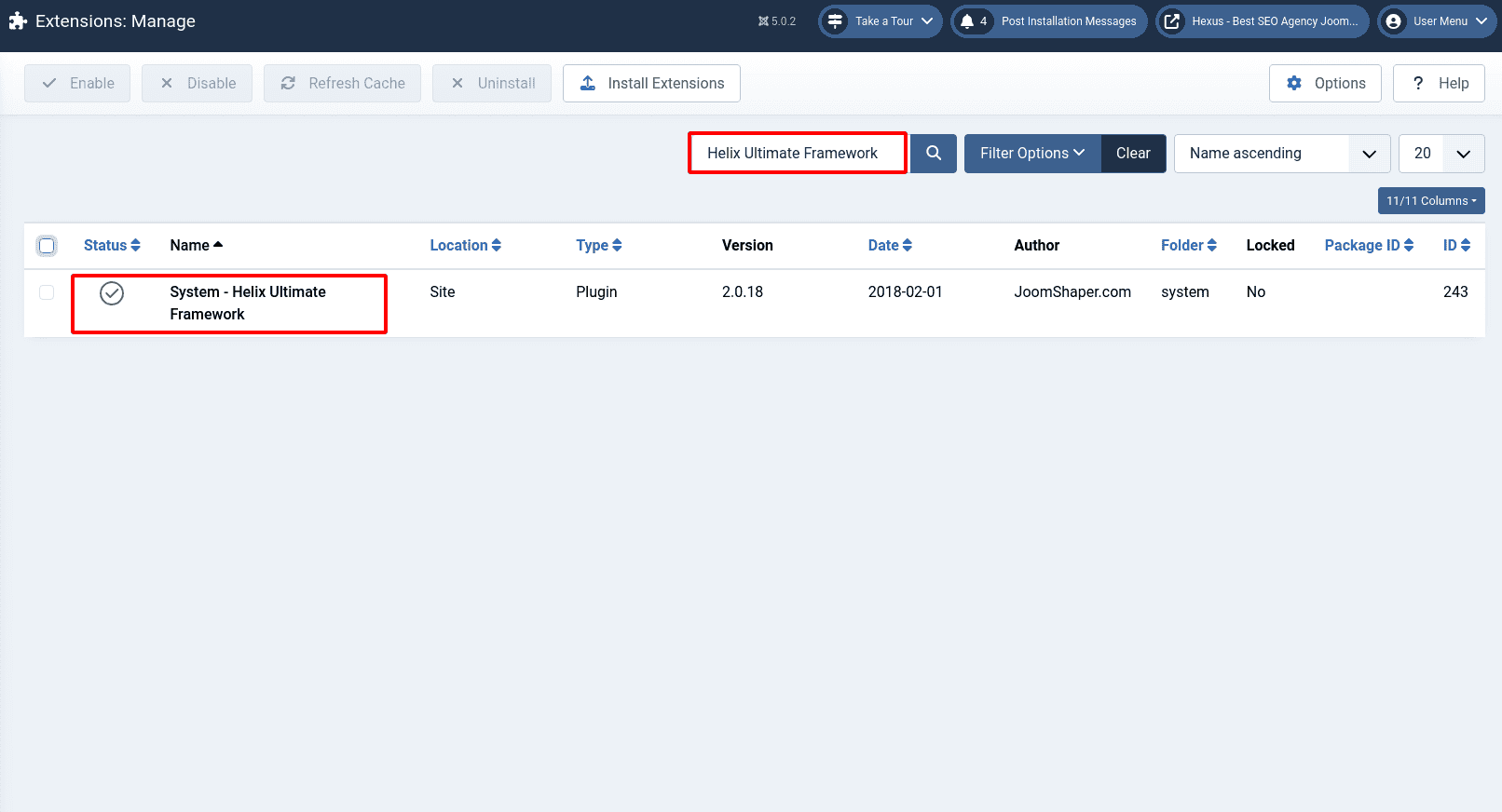The width and height of the screenshot is (1502, 812).
Task: Expand the Filter Options dropdown
Action: [1031, 154]
